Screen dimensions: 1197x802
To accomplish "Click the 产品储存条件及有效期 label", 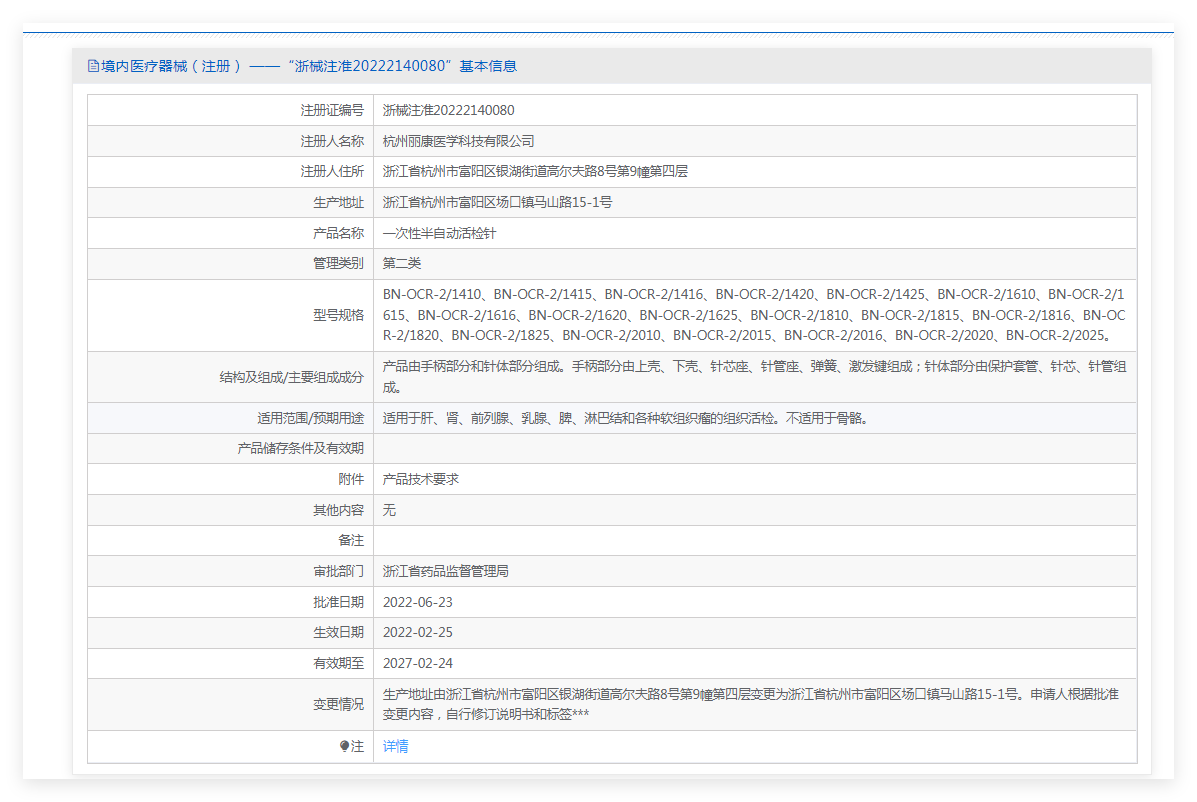I will coord(300,449).
